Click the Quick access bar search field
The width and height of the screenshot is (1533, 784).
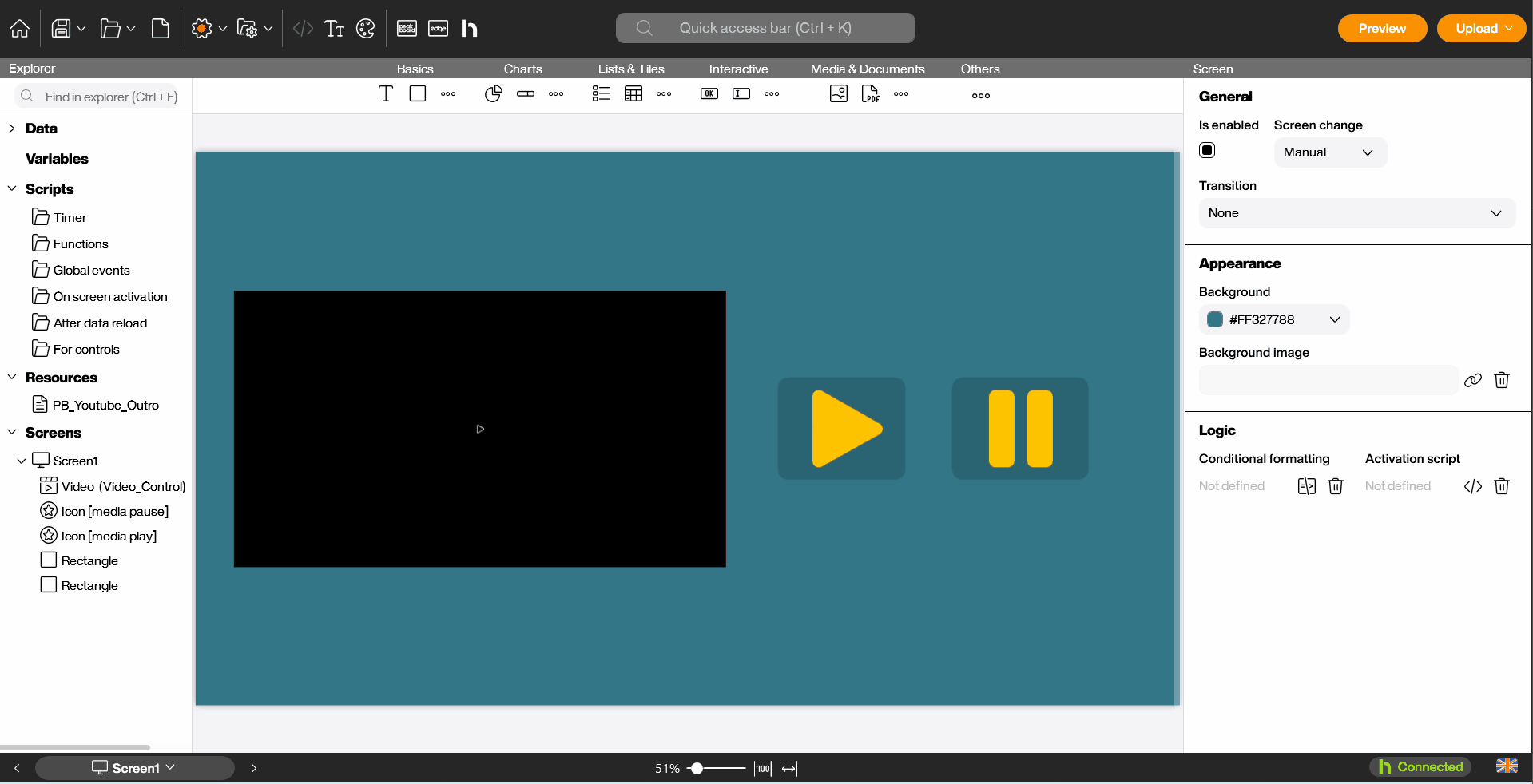tap(765, 28)
